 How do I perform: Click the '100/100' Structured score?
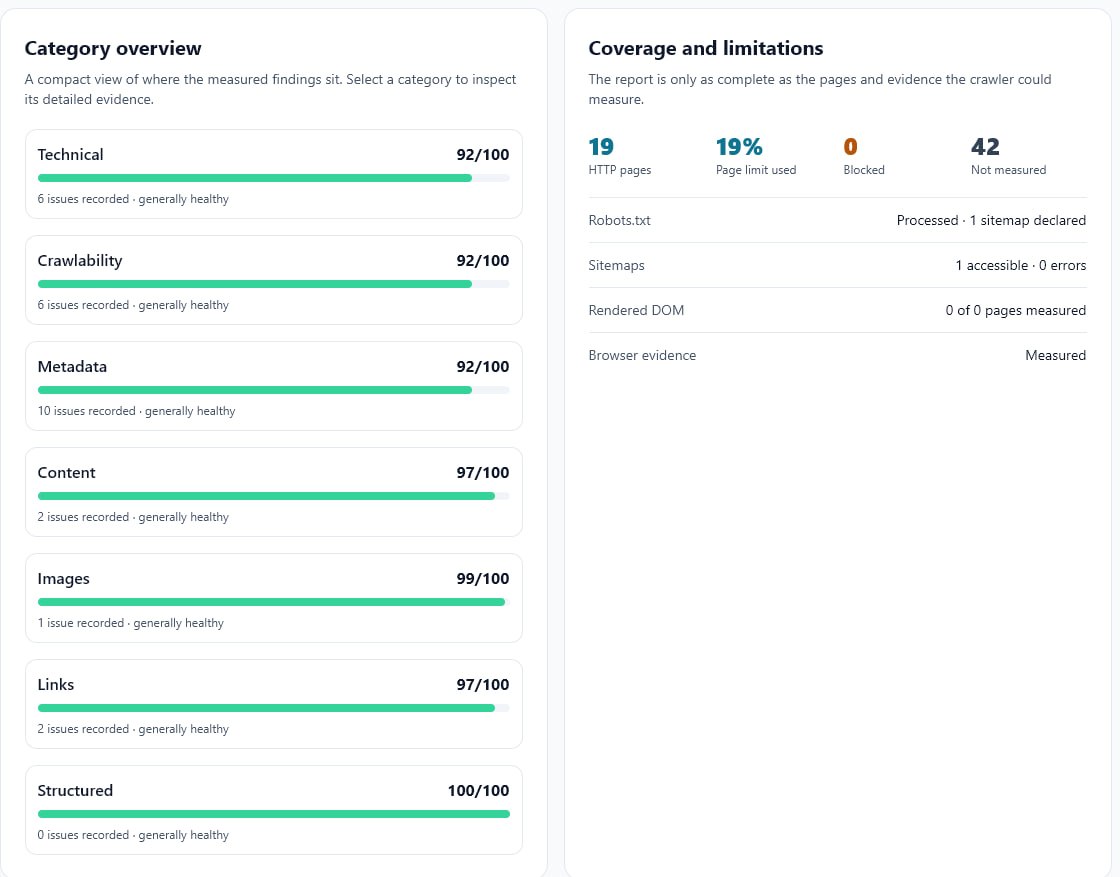tap(479, 791)
